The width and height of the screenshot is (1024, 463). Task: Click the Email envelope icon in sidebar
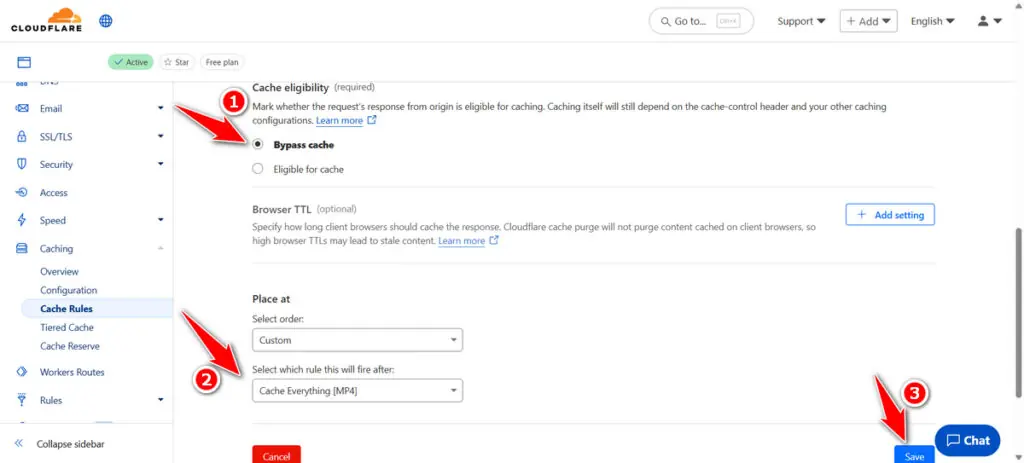[x=21, y=108]
